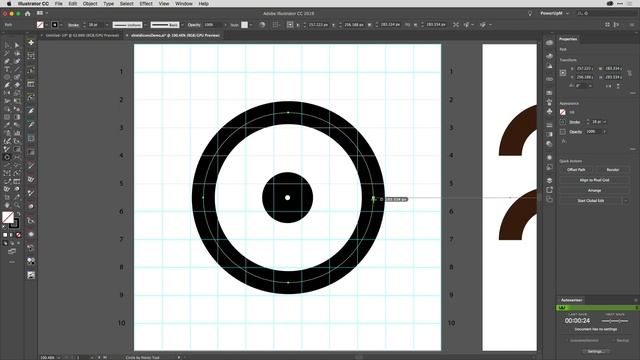Open the fill dropdown arrow in control bar
Image resolution: width=640 pixels, height=360 pixels.
point(46,25)
